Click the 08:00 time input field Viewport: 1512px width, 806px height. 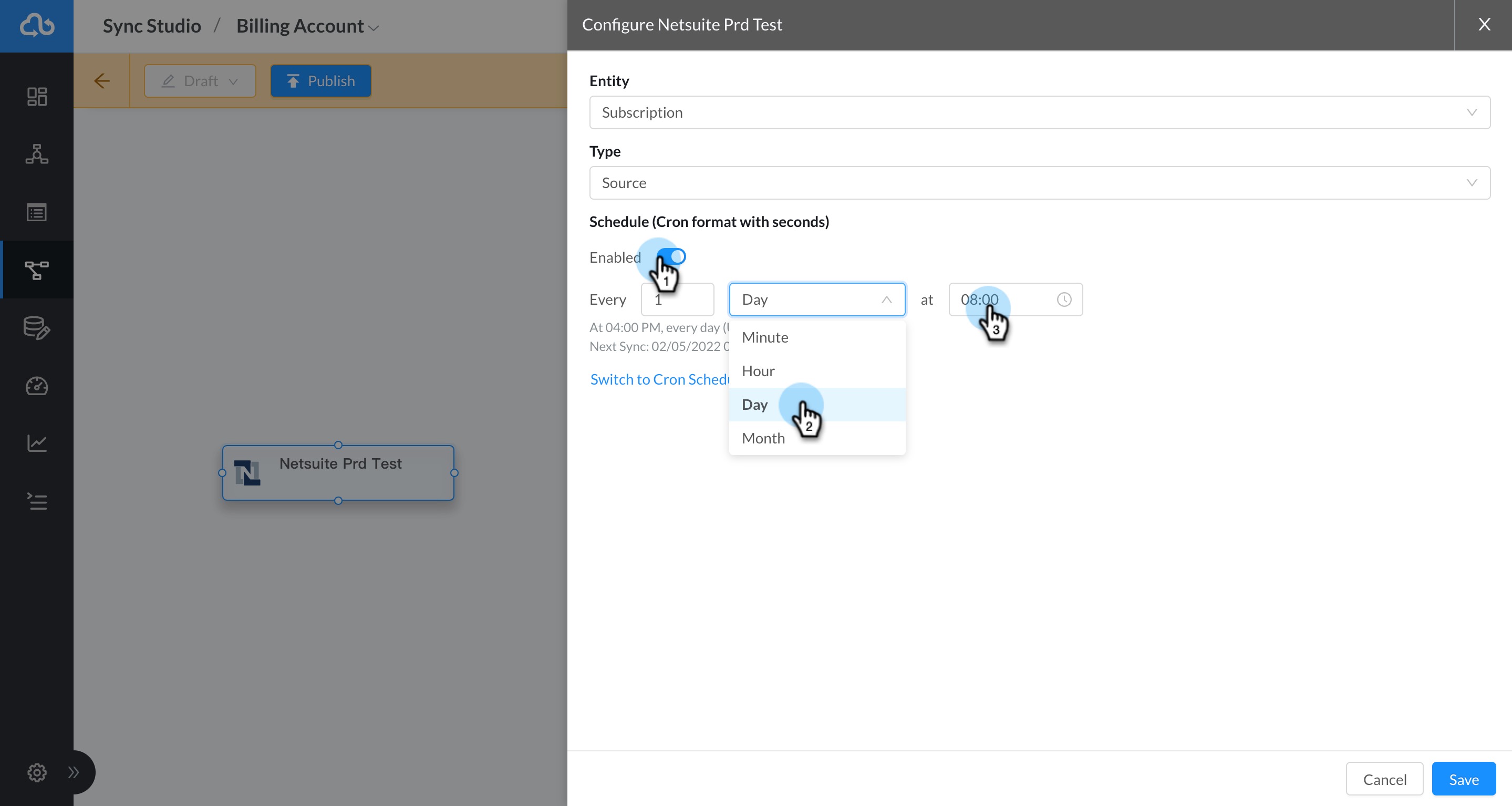pyautogui.click(x=1016, y=299)
